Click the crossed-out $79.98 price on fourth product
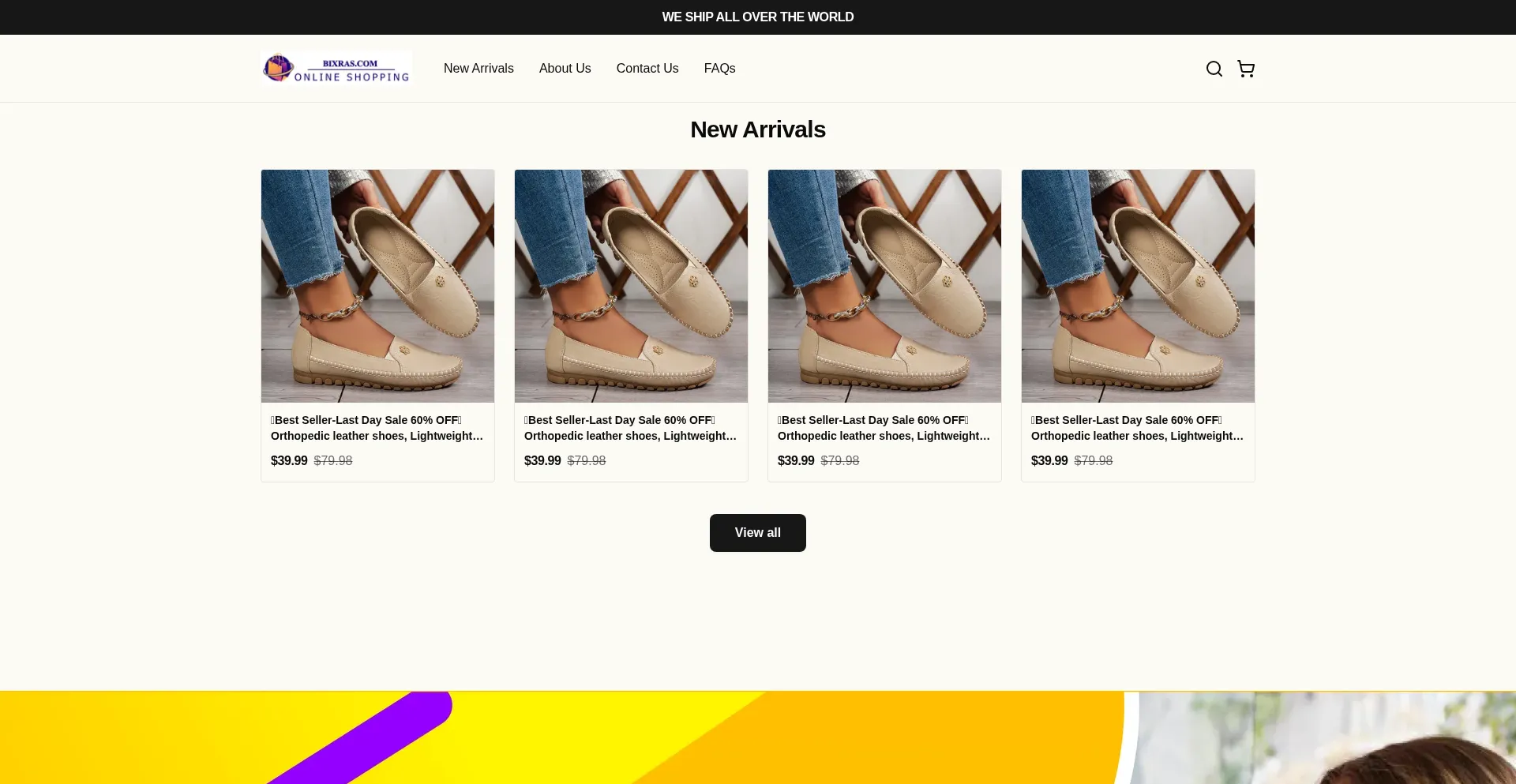Image resolution: width=1516 pixels, height=784 pixels. coord(1093,460)
